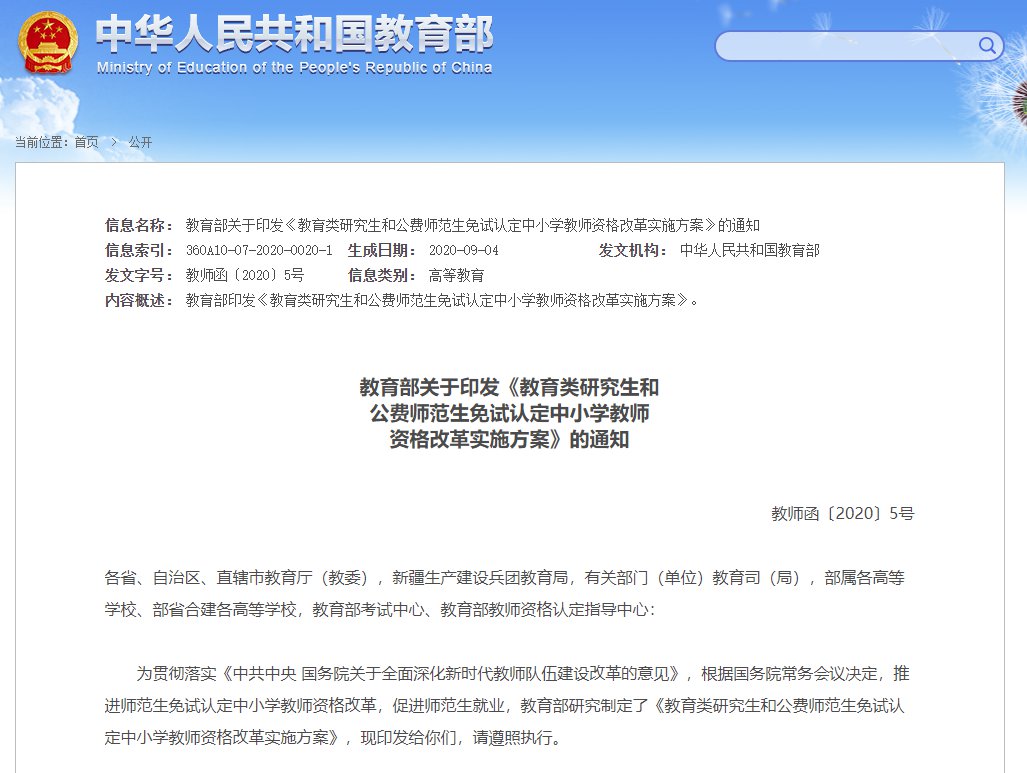Select the 信息索引 label
Screen dimensions: 1027x773
[139, 250]
